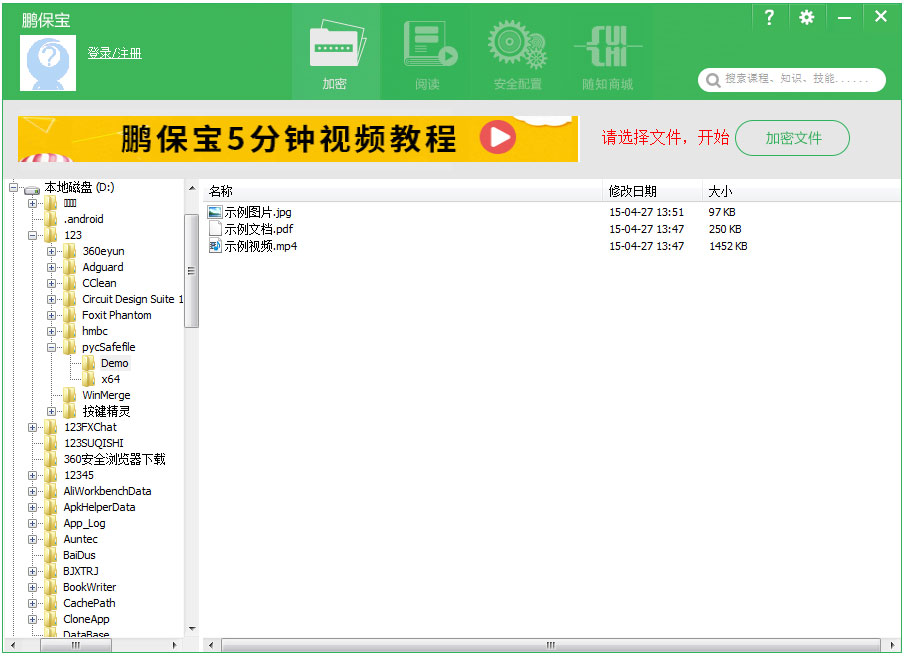Select the 12345 folder
The width and height of the screenshot is (908, 657).
(79, 475)
